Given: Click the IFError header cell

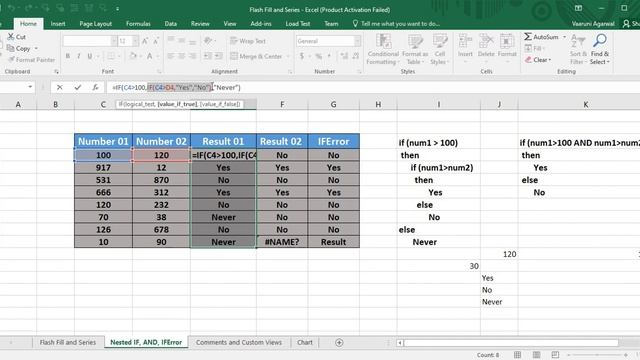Looking at the screenshot, I should click(x=333, y=141).
